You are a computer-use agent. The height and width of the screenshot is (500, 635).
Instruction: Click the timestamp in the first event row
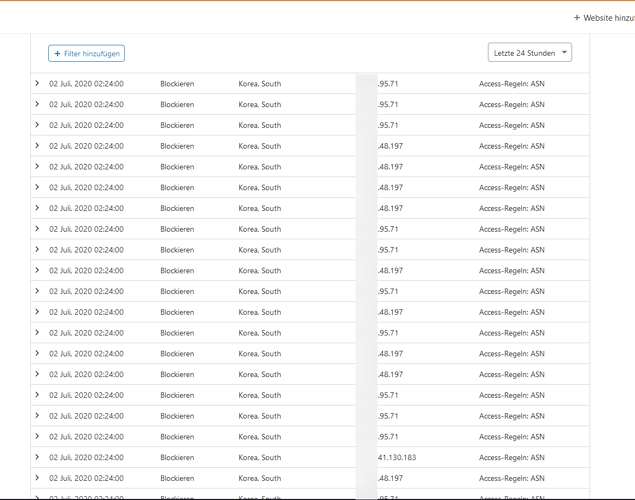pyautogui.click(x=86, y=84)
